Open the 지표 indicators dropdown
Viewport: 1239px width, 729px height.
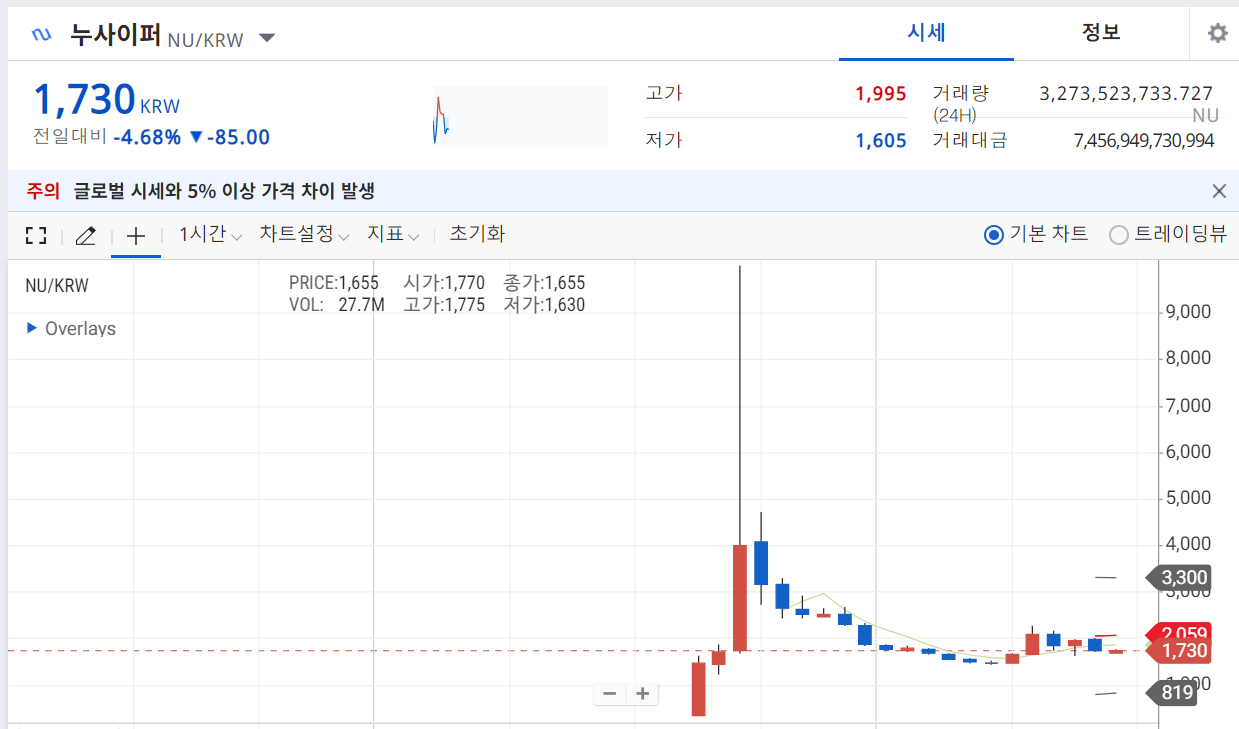[x=393, y=235]
